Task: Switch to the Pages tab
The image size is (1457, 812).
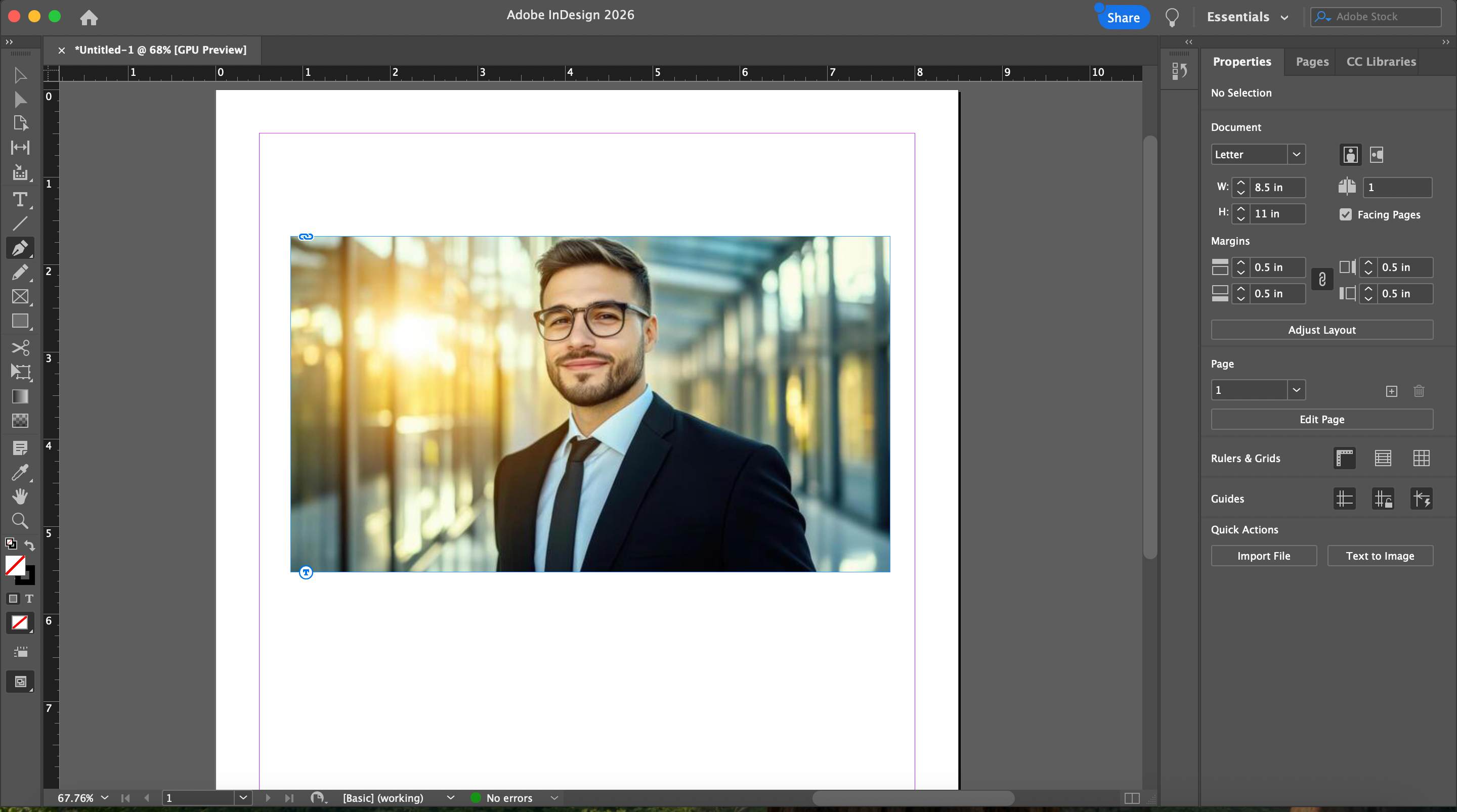Action: pos(1312,62)
